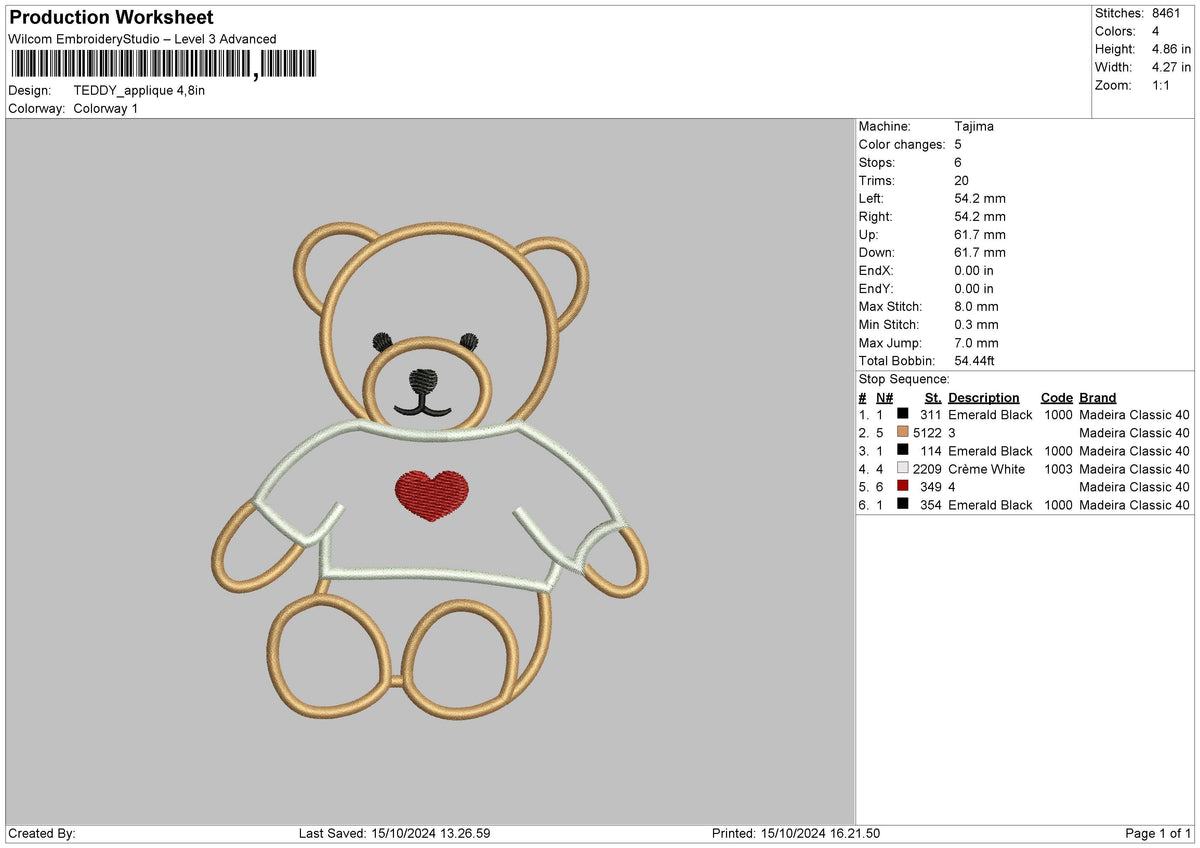Select the red heart on the teddy's shirt
Viewport: 1200px width, 848px height.
tap(428, 492)
